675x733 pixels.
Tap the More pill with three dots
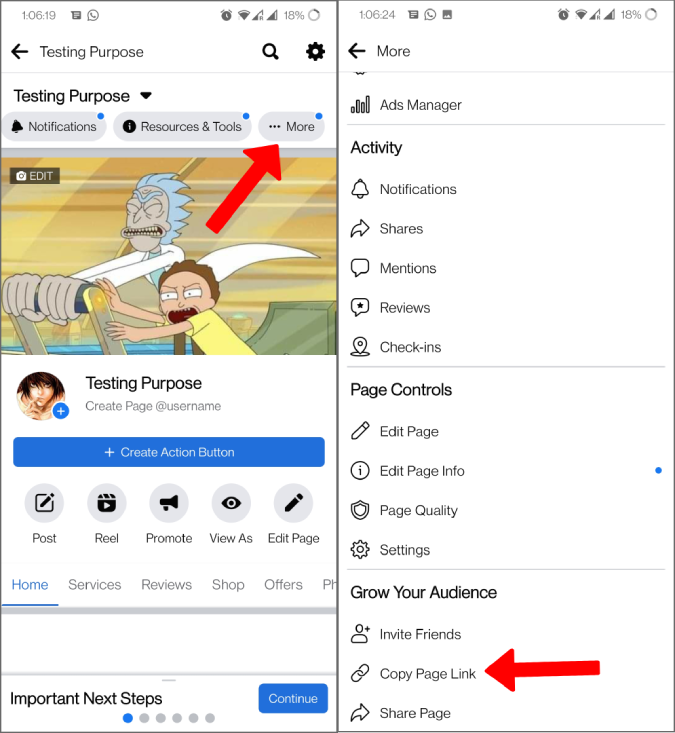click(291, 126)
